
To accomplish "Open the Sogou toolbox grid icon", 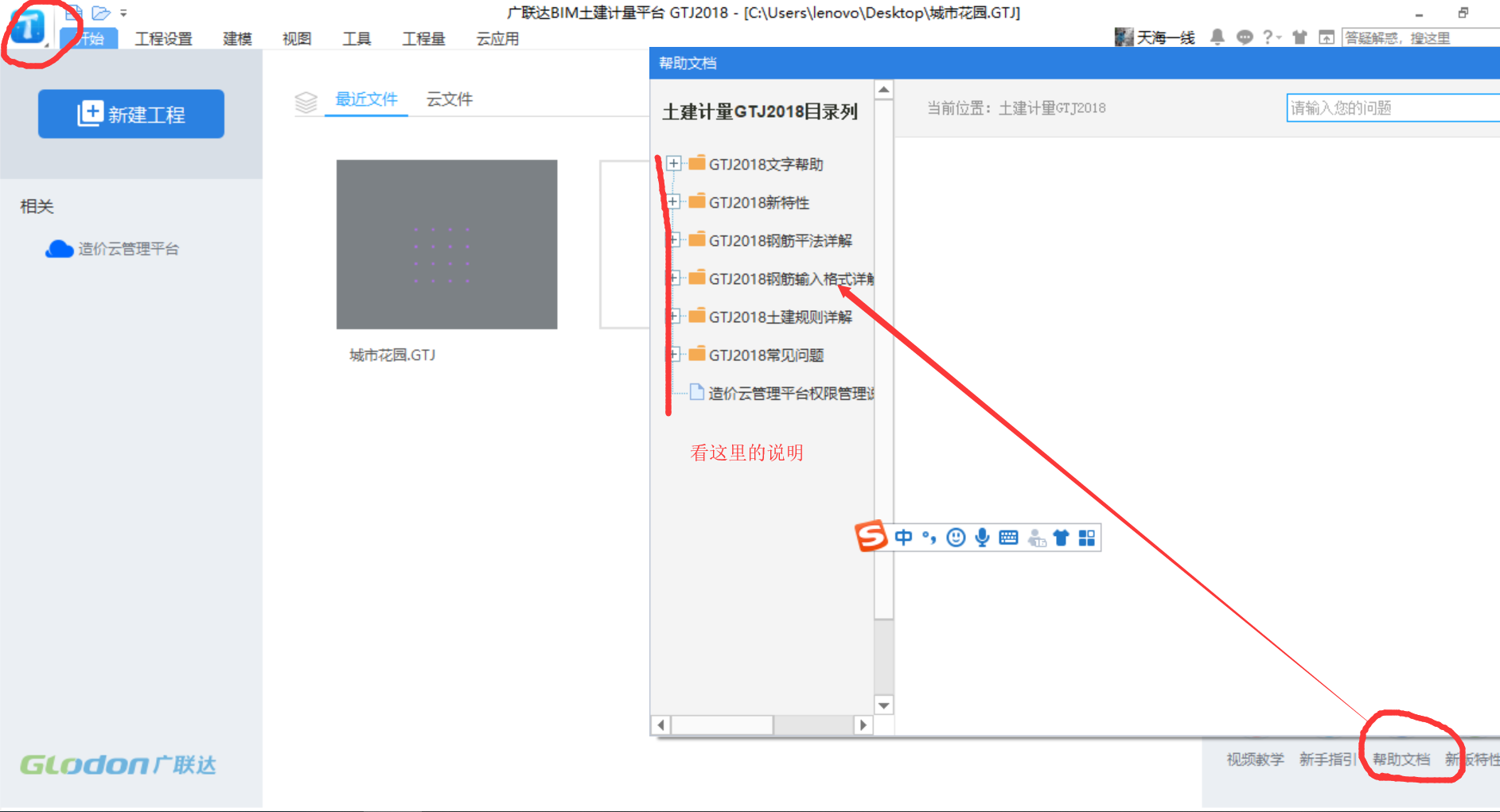I will coord(1087,538).
